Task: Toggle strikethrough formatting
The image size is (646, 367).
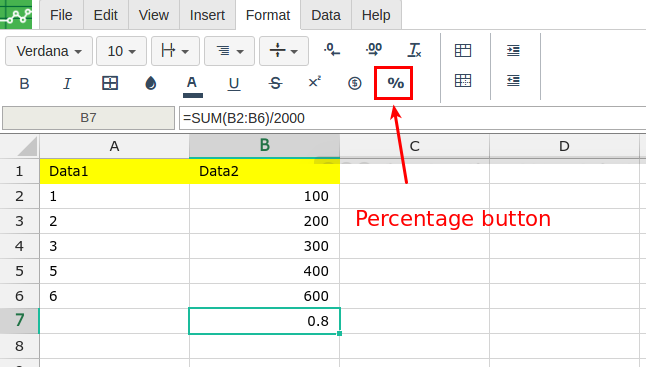Action: tap(275, 84)
